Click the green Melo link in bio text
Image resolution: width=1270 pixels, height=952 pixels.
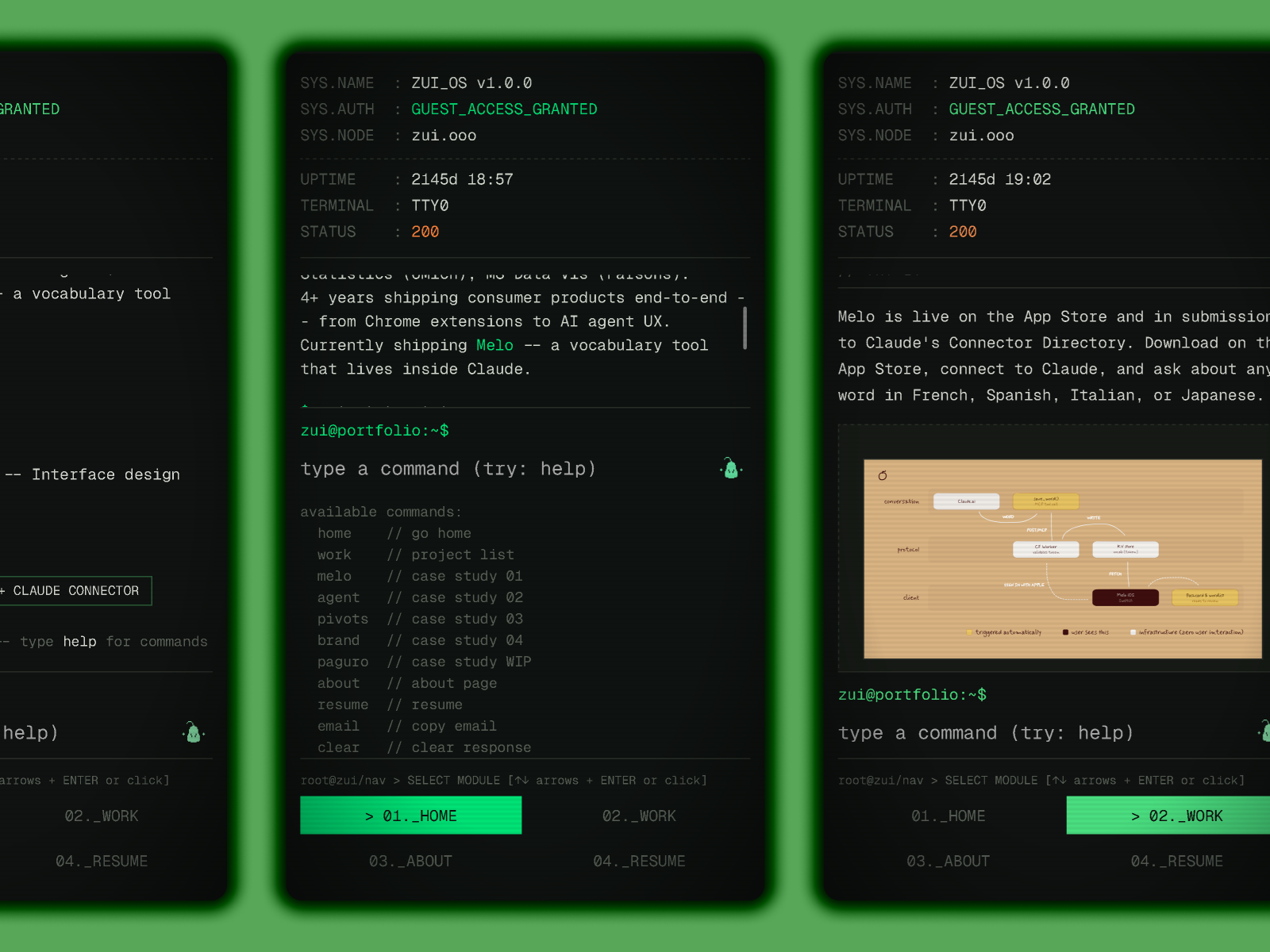[x=495, y=345]
